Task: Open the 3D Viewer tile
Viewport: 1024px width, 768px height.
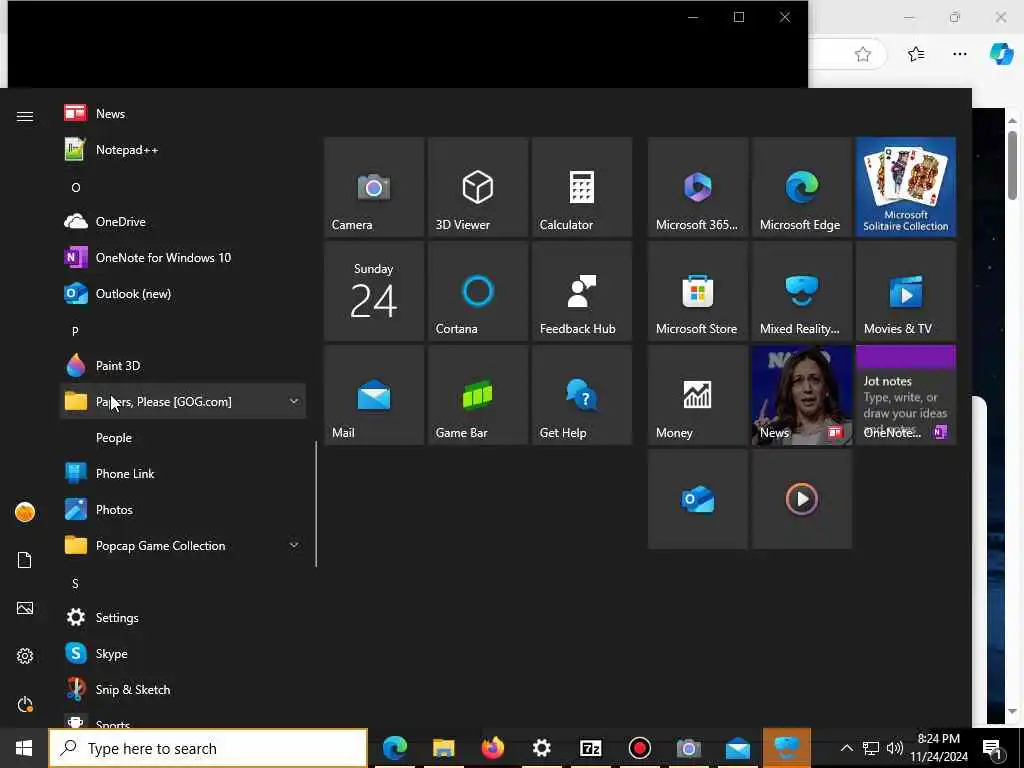Action: click(477, 187)
